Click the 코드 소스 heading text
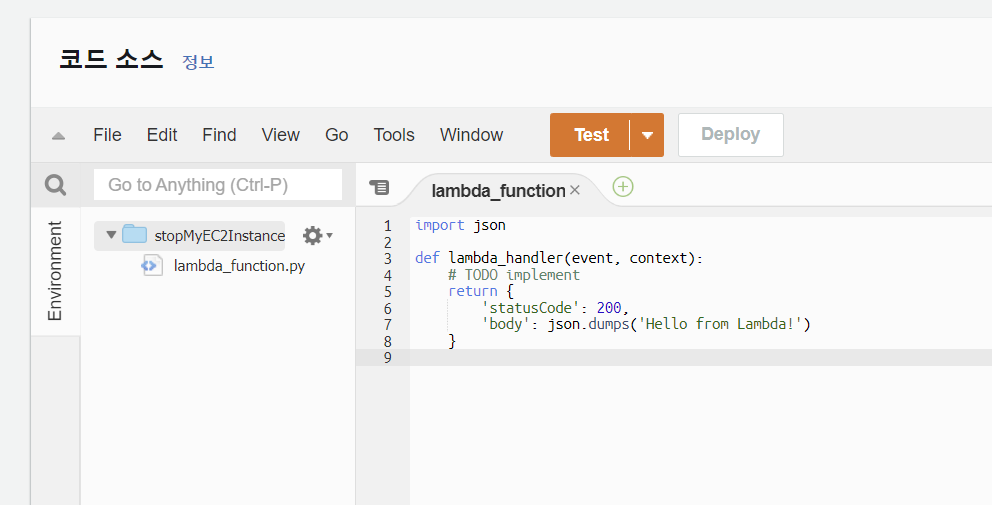The width and height of the screenshot is (992, 505). pyautogui.click(x=111, y=59)
